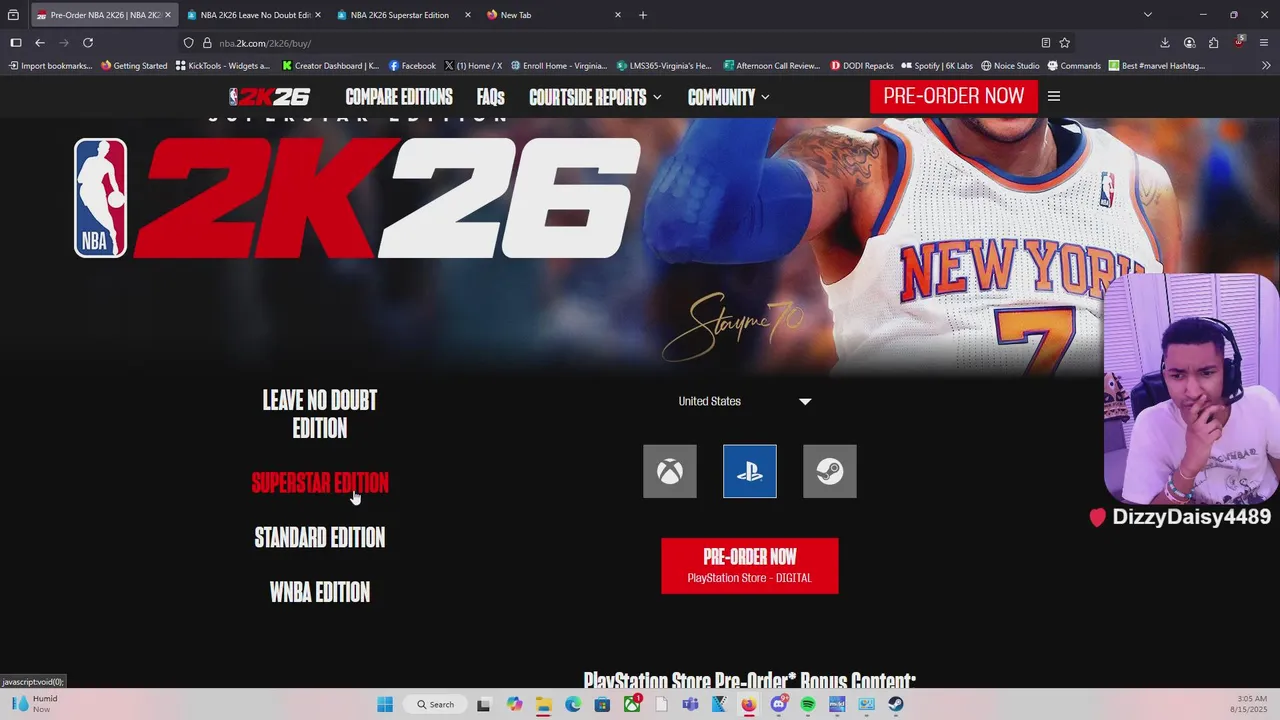Choose Superstar Edition
1280x720 pixels.
320,483
